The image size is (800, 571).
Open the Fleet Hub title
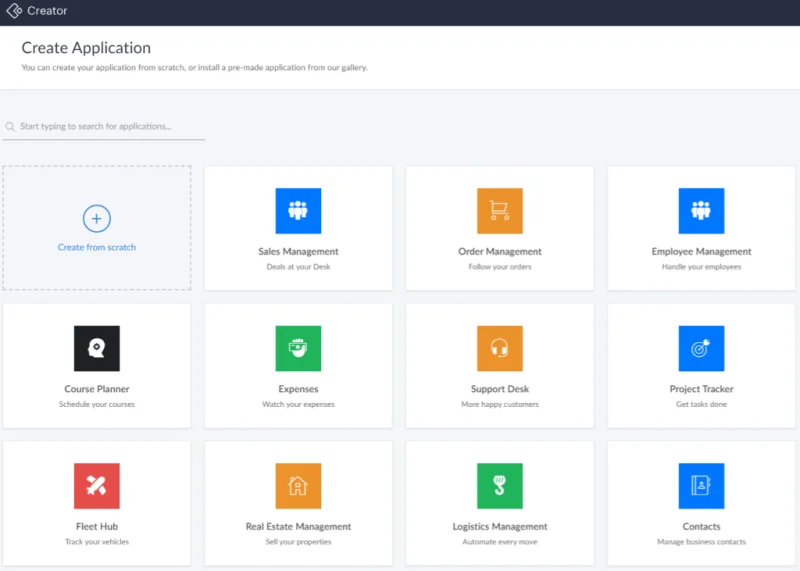tap(97, 527)
